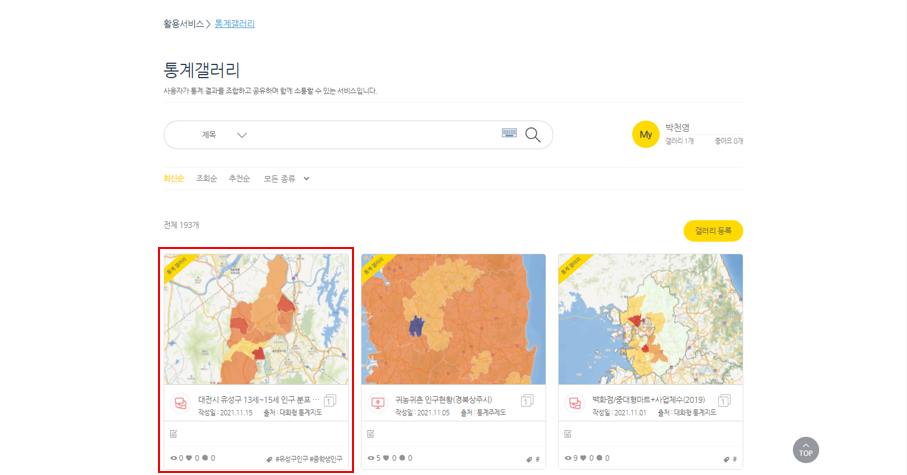Sort by 추천순
This screenshot has height=475, width=907.
(x=239, y=179)
